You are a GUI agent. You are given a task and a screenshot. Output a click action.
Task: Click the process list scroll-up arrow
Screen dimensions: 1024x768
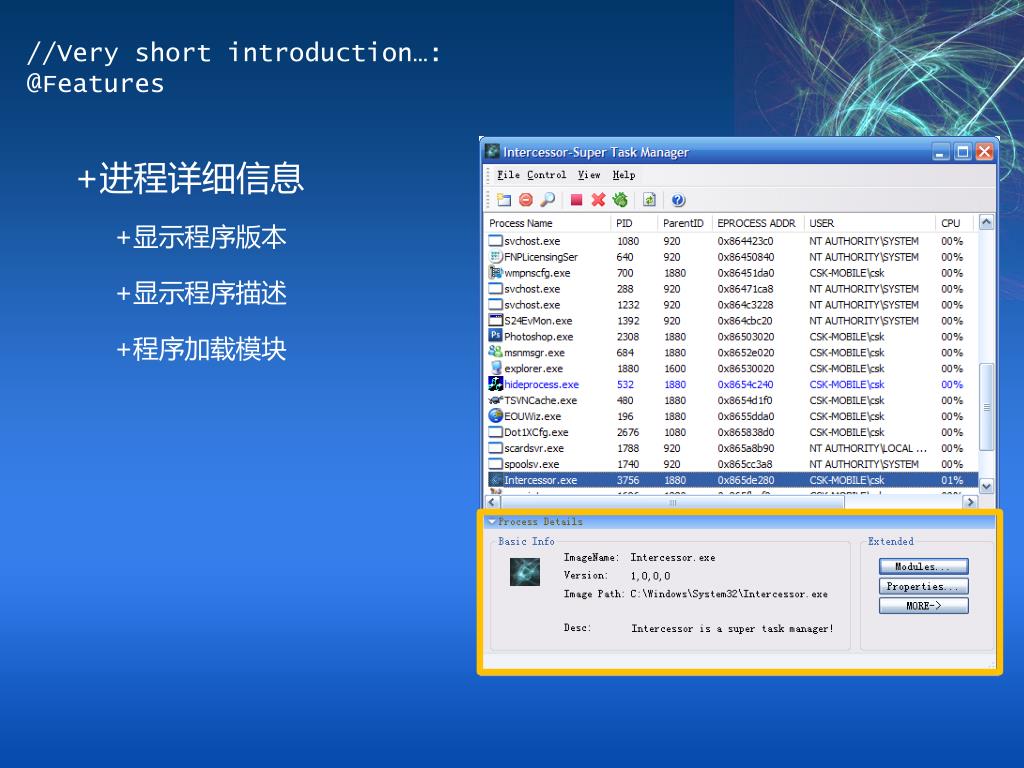click(986, 223)
